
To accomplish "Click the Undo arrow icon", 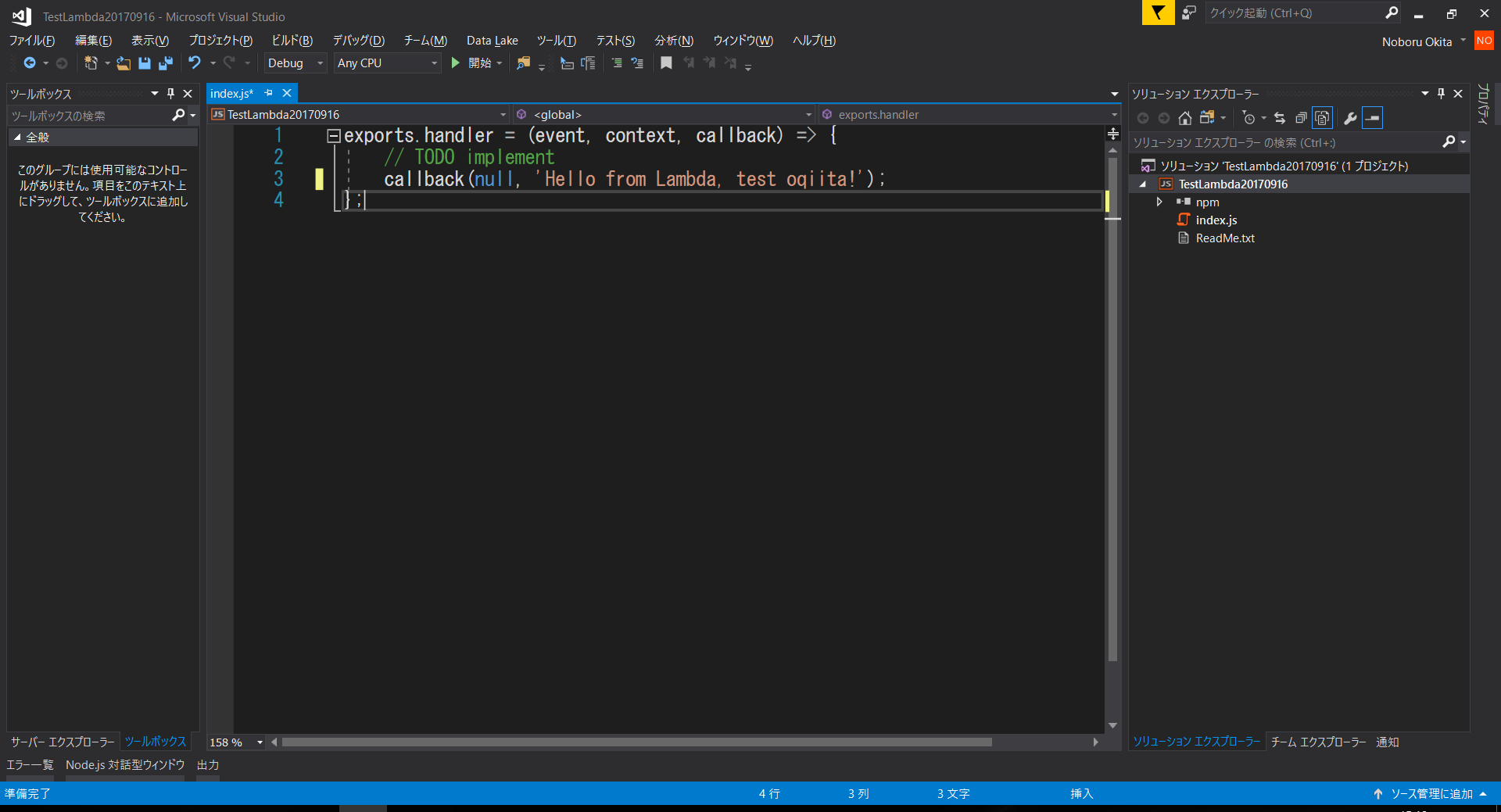I will coord(195,63).
